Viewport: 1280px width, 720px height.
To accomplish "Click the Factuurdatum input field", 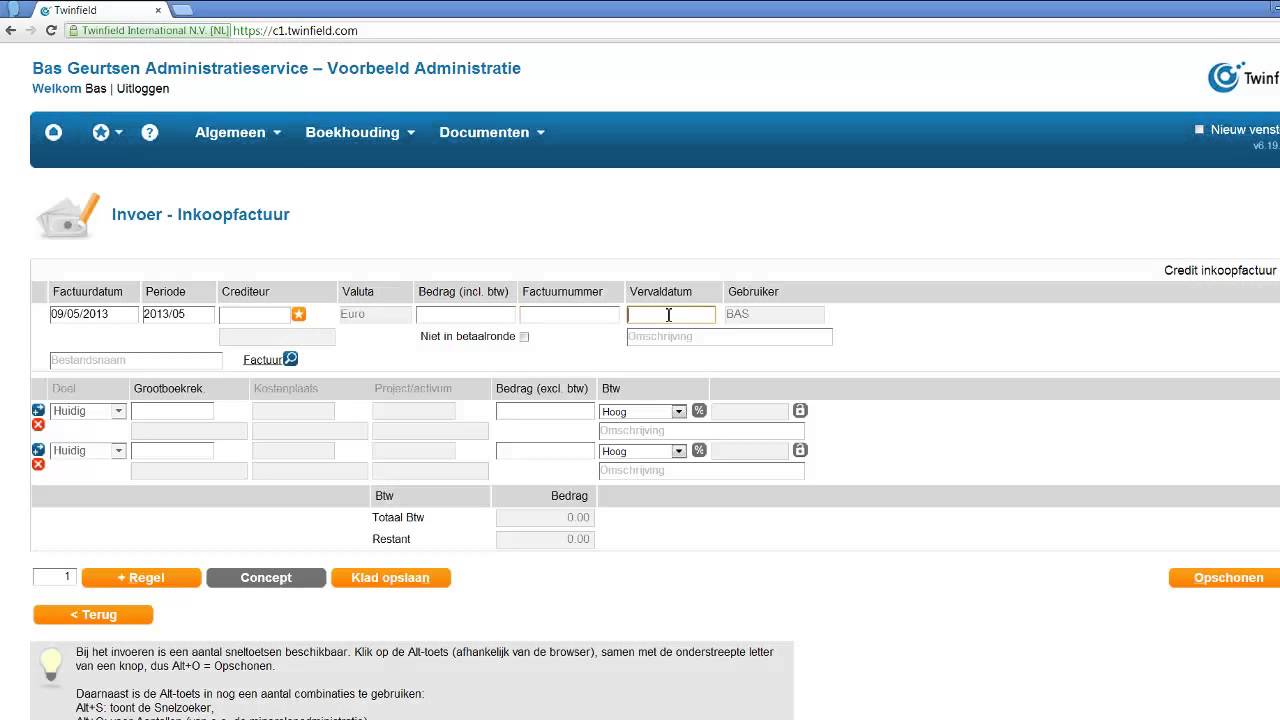I will click(94, 314).
